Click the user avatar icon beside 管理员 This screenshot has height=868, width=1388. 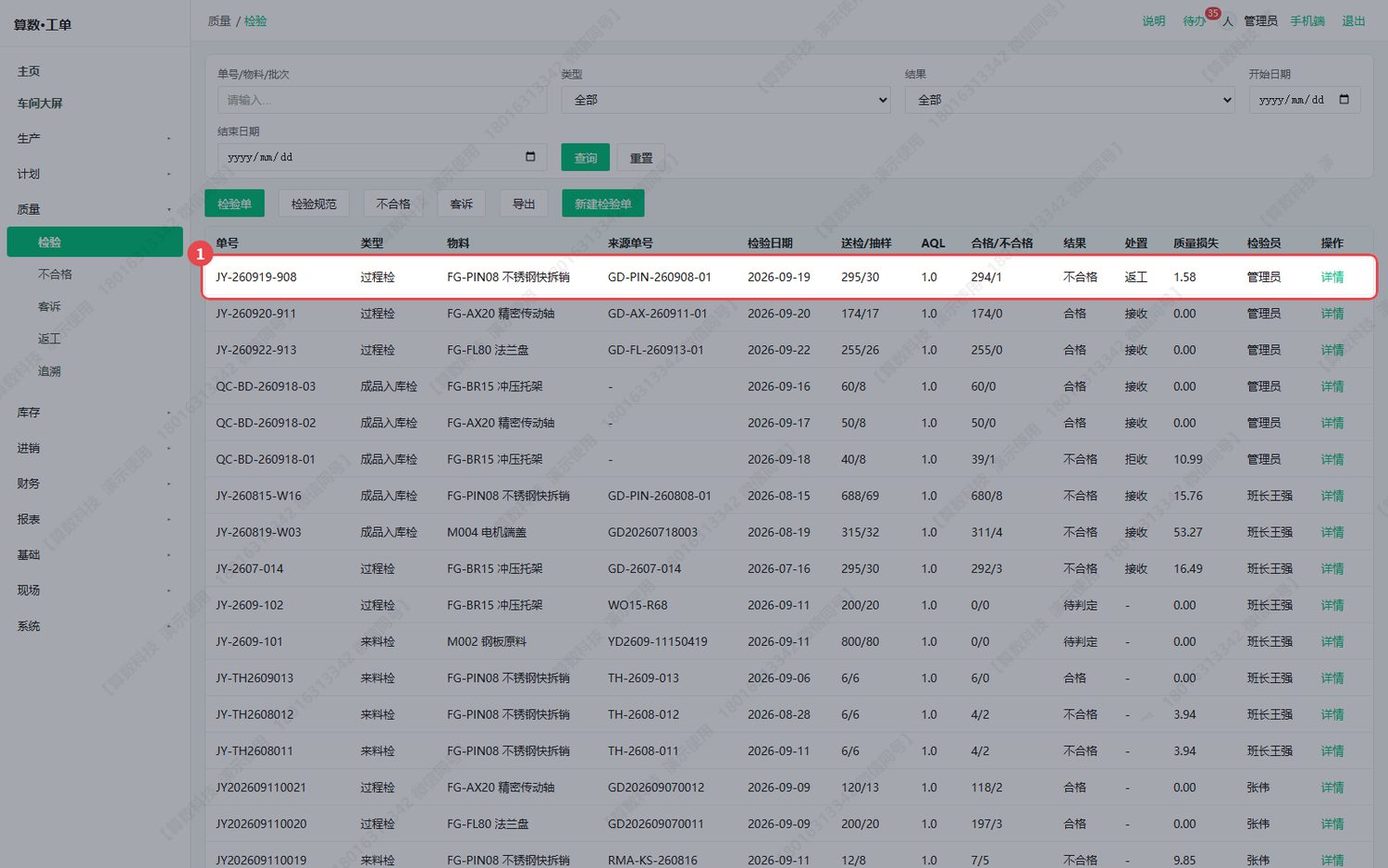(x=1228, y=21)
